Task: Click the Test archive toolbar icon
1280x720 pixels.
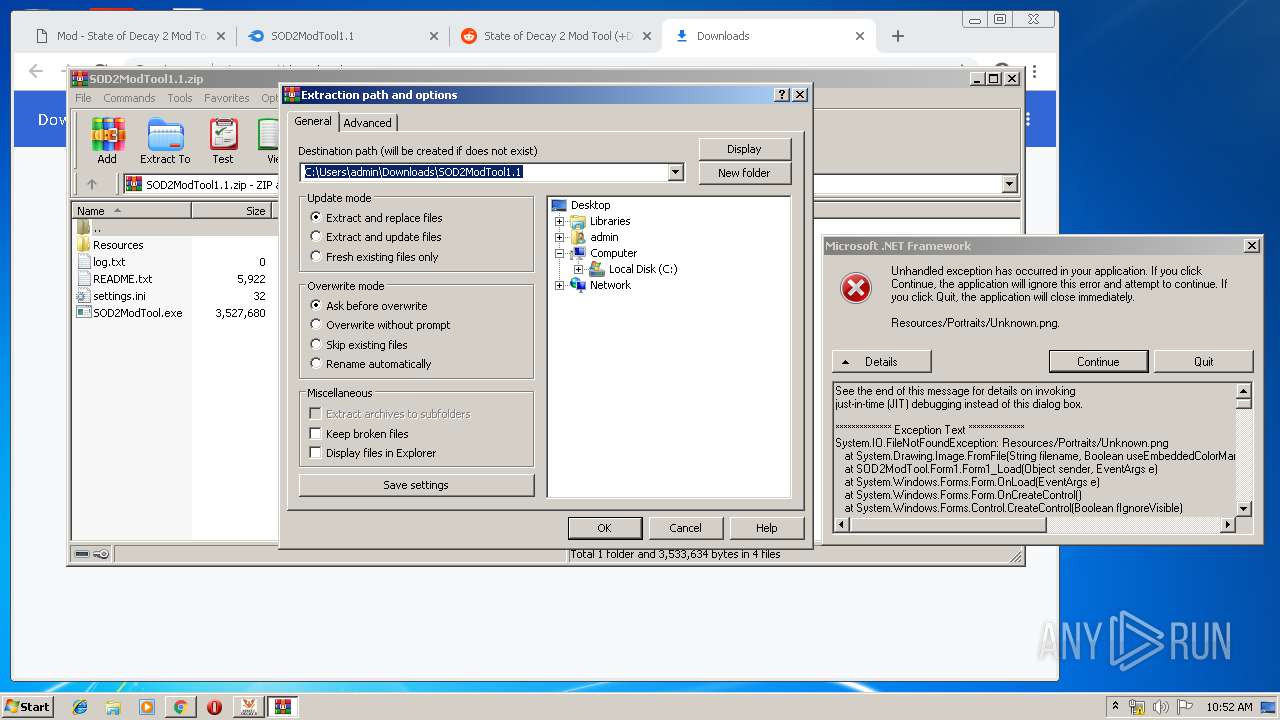Action: point(223,140)
